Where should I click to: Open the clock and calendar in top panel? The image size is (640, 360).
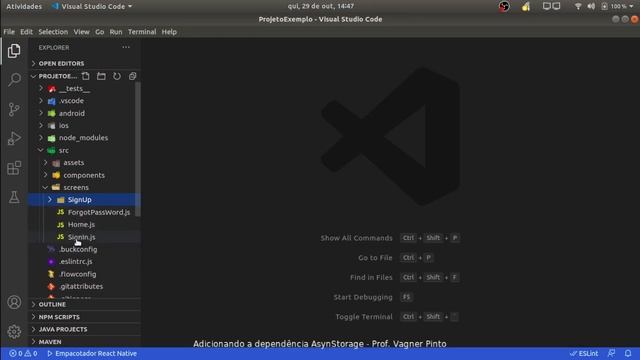pos(321,6)
